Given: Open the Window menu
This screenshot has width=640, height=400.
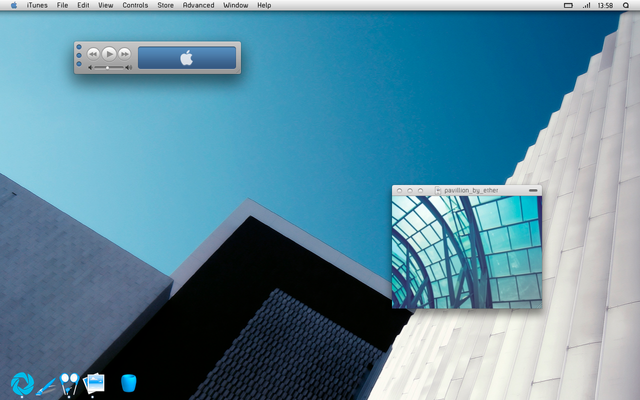Looking at the screenshot, I should point(236,5).
